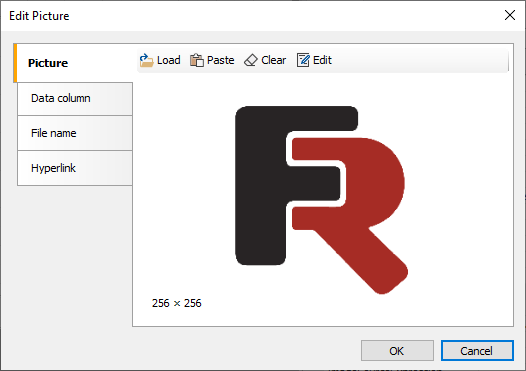
Task: Click the Edit Picture title text
Action: click(39, 16)
